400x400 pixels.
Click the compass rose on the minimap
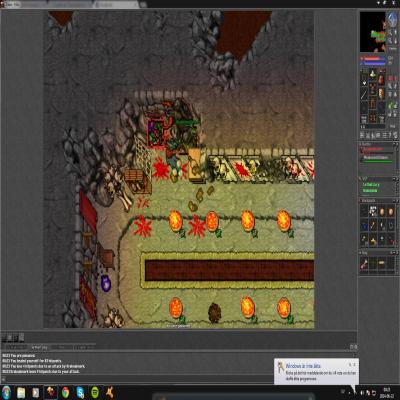[392, 18]
